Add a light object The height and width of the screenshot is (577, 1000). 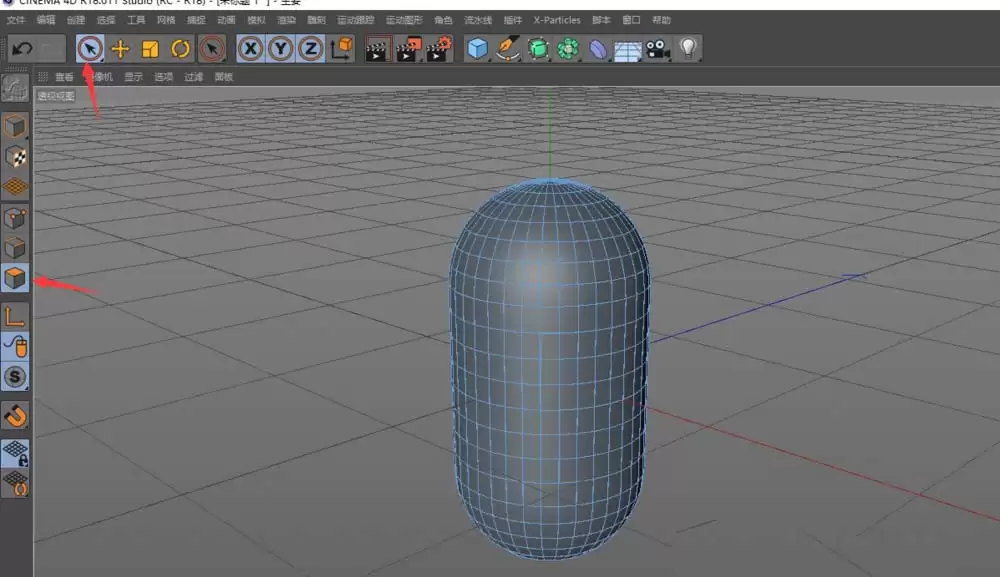click(690, 48)
